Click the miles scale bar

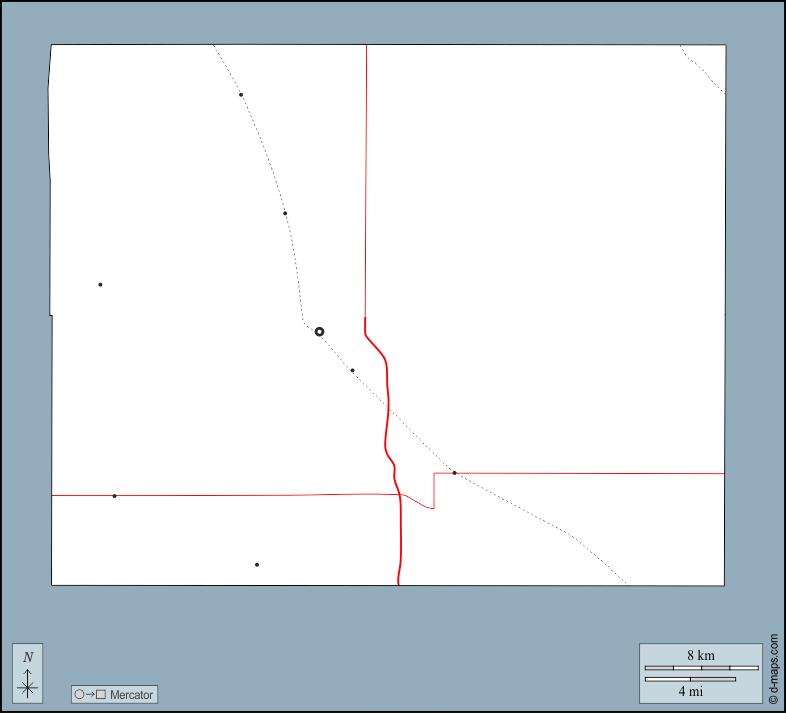690,679
